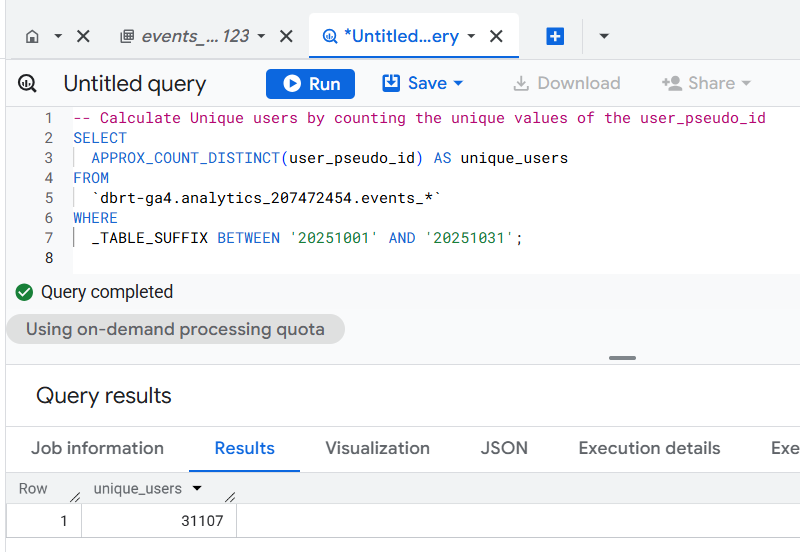The image size is (800, 552).
Task: Close the home tab
Action: point(83,37)
